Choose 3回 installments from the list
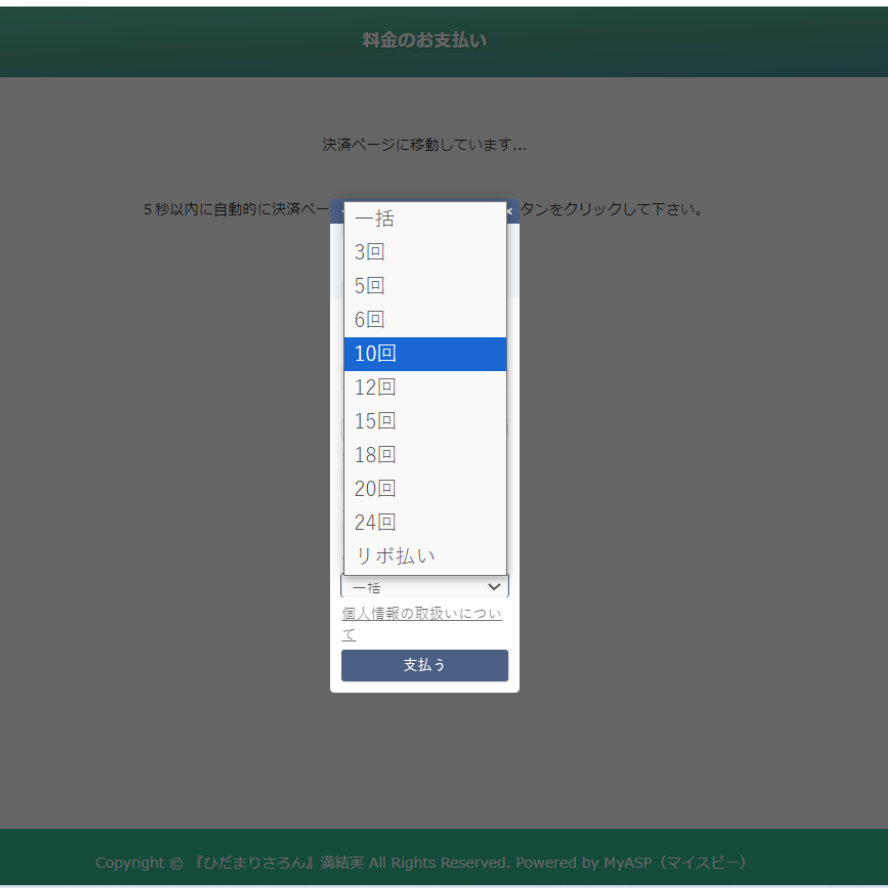The image size is (888, 888). pos(424,252)
